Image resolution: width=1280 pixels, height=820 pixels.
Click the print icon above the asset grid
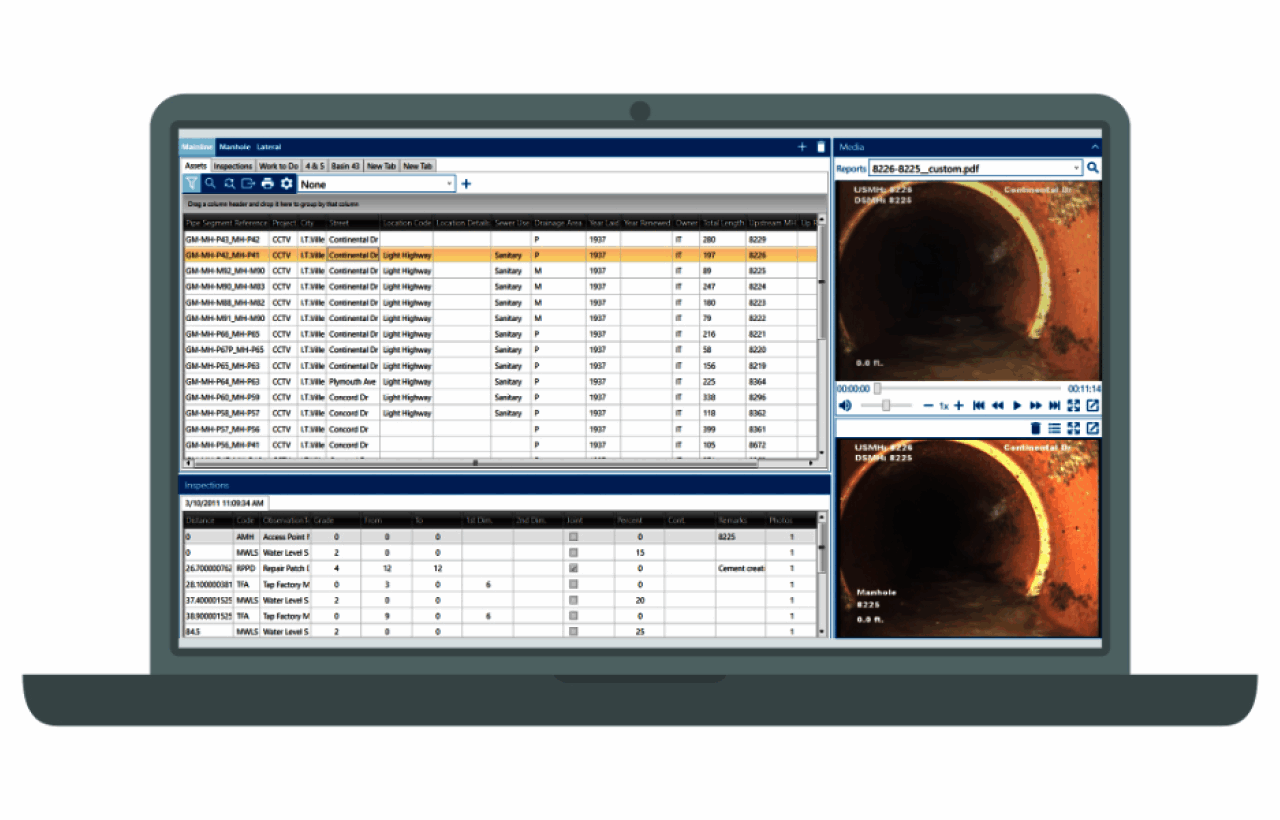tap(267, 183)
